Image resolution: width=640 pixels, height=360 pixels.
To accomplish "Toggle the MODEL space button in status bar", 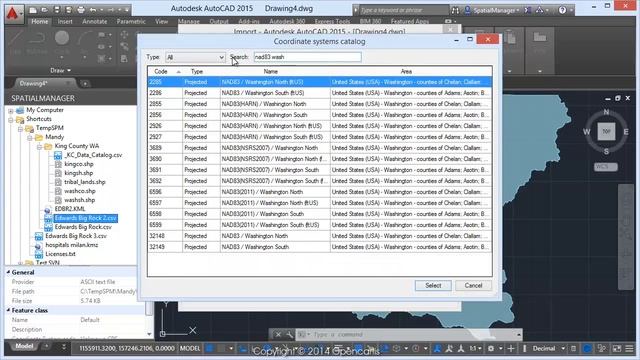I will (190, 349).
